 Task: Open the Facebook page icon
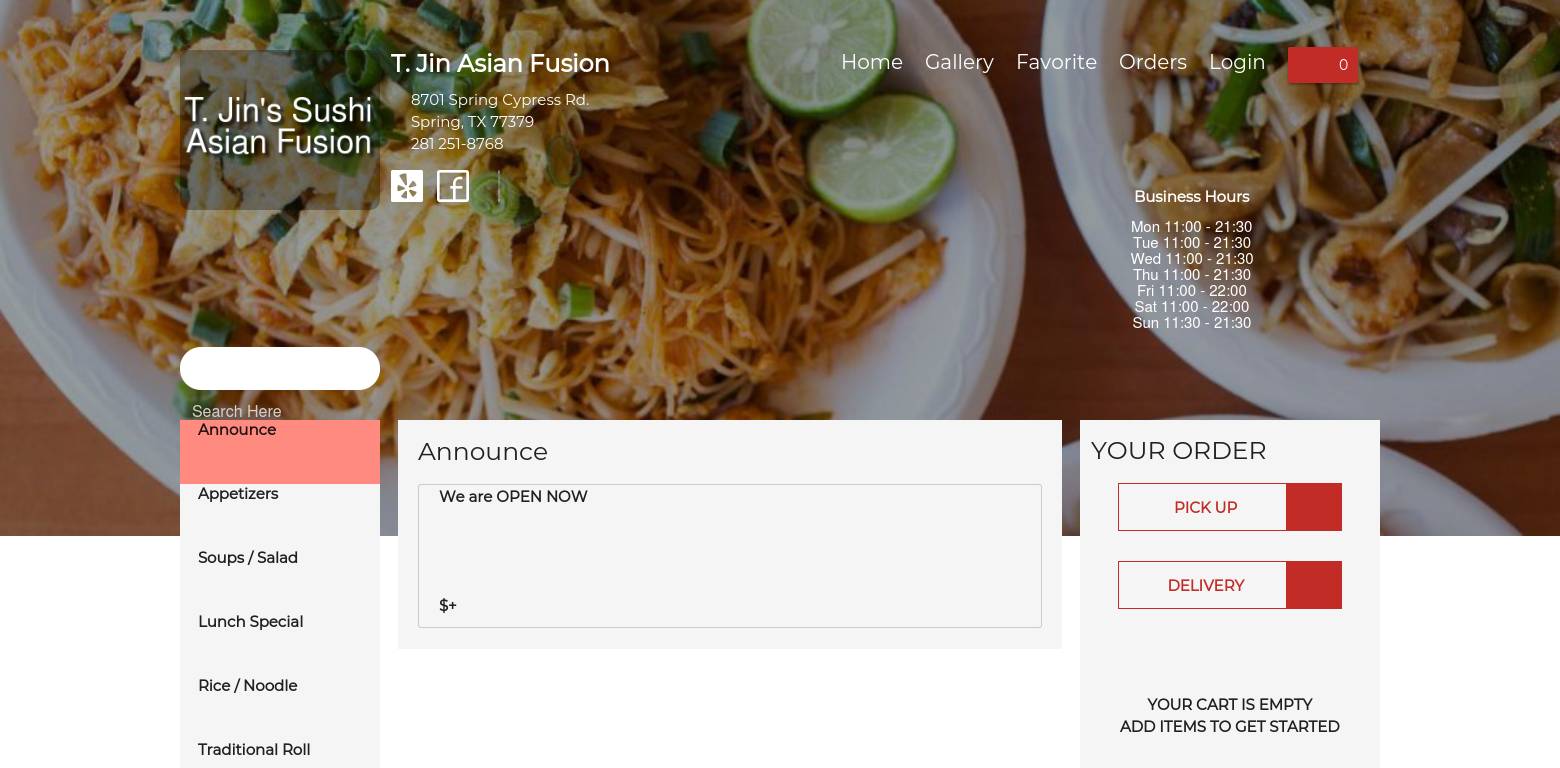[x=453, y=186]
